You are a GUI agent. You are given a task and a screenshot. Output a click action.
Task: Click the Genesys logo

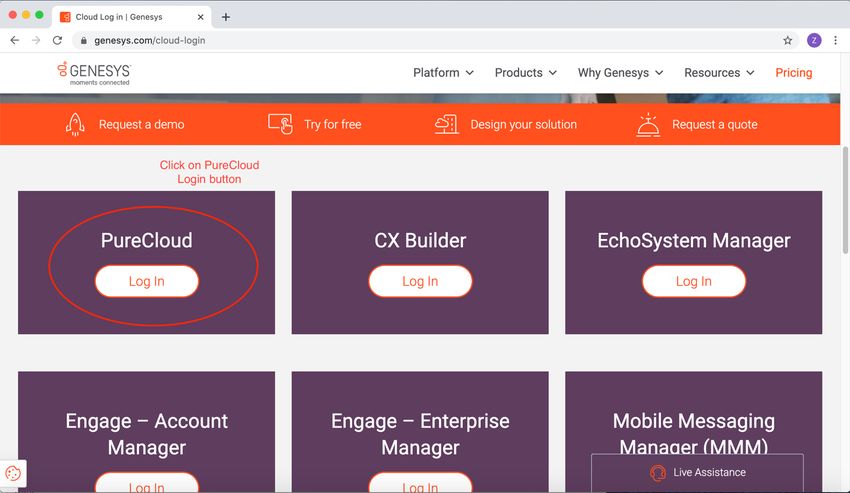point(94,73)
